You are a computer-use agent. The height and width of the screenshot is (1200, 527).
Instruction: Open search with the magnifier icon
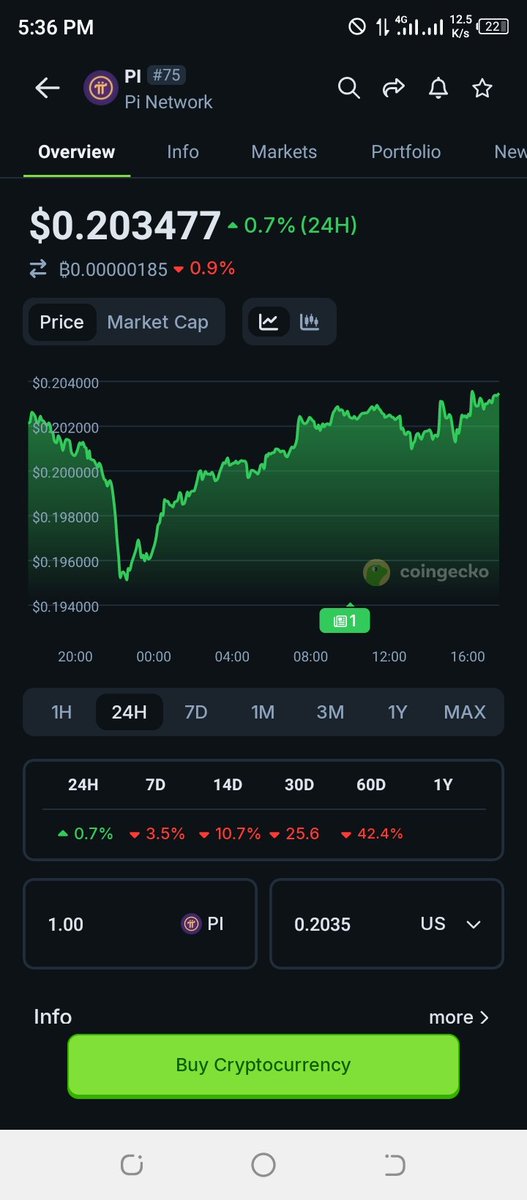click(x=348, y=88)
